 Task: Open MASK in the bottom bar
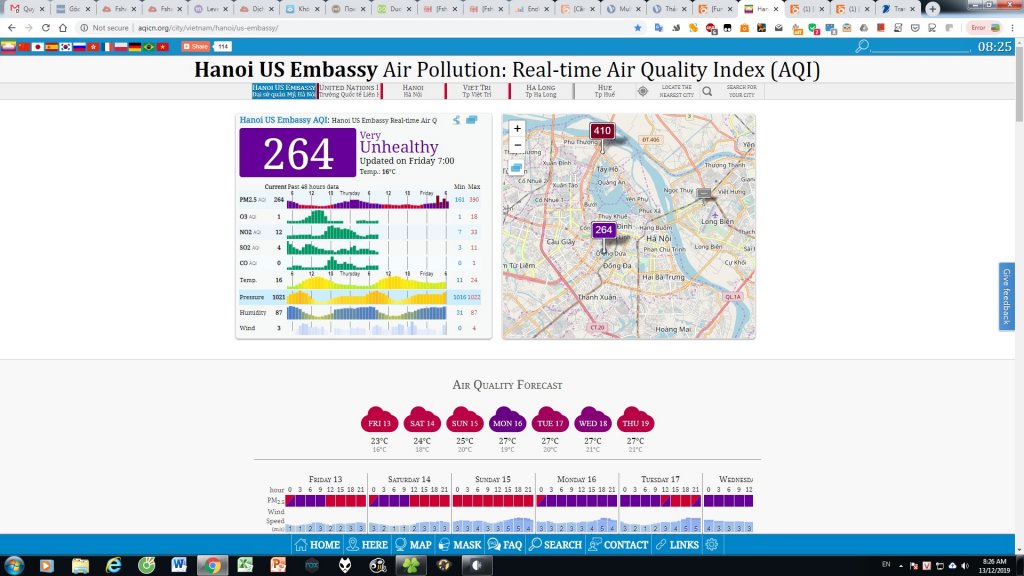(459, 545)
